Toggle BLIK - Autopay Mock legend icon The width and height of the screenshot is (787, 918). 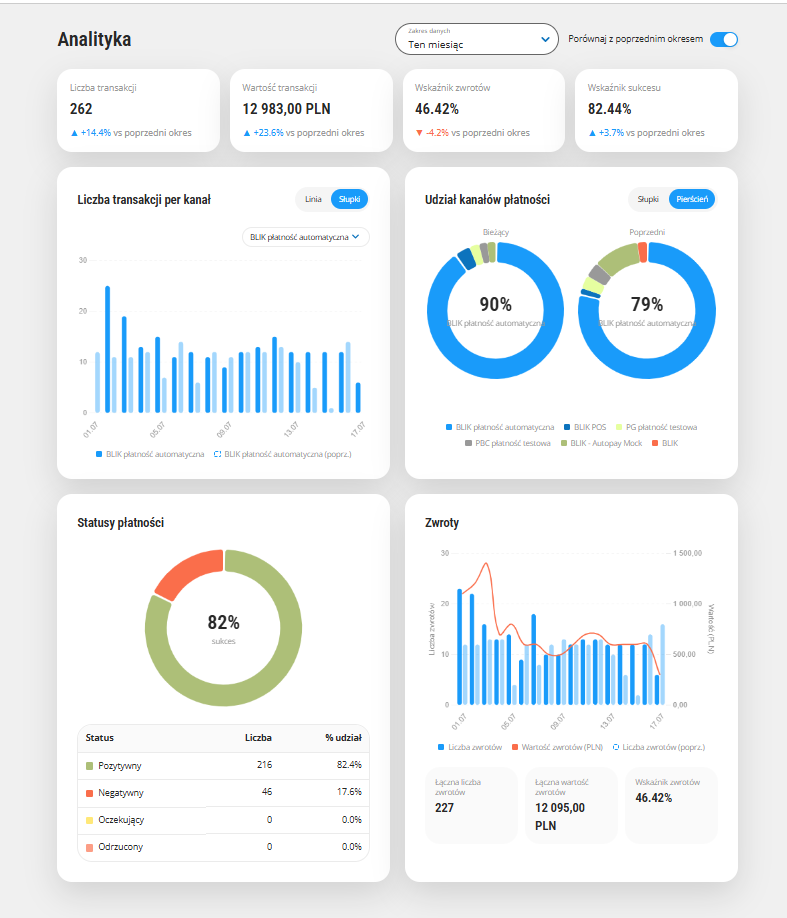[x=564, y=443]
